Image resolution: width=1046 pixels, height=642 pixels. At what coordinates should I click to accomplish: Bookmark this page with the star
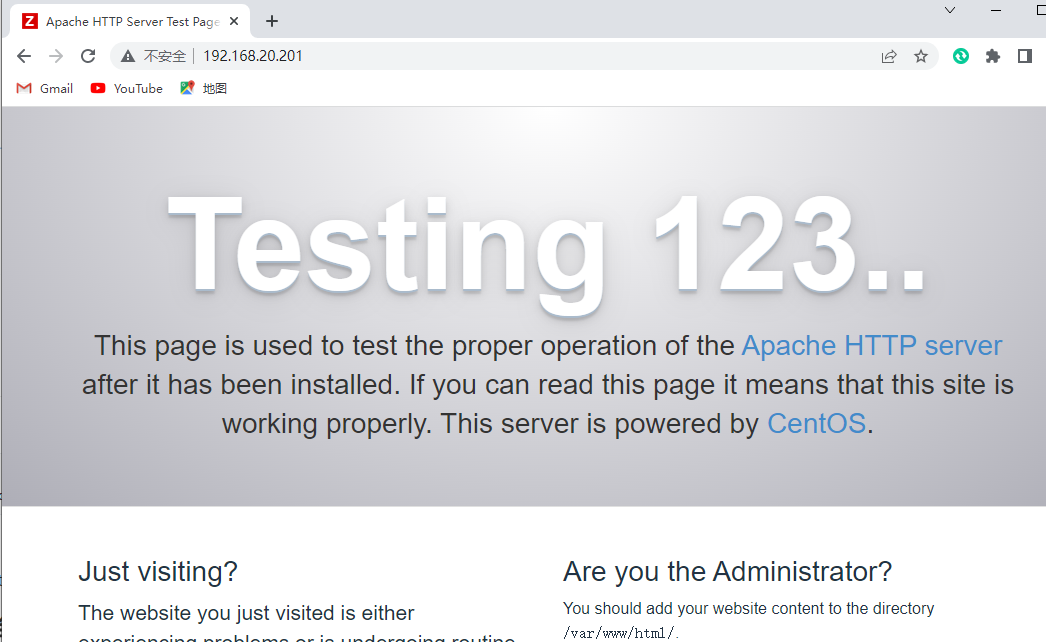tap(921, 56)
